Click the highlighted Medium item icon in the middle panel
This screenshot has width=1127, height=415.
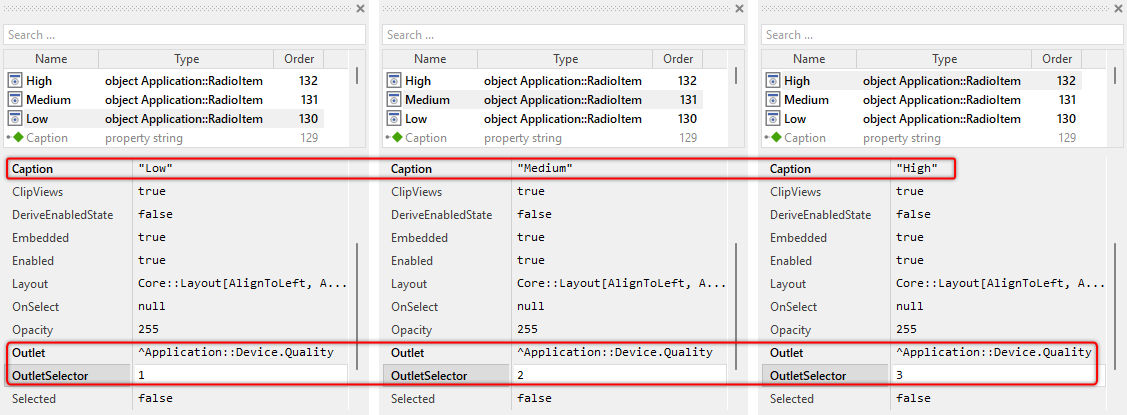pos(394,100)
